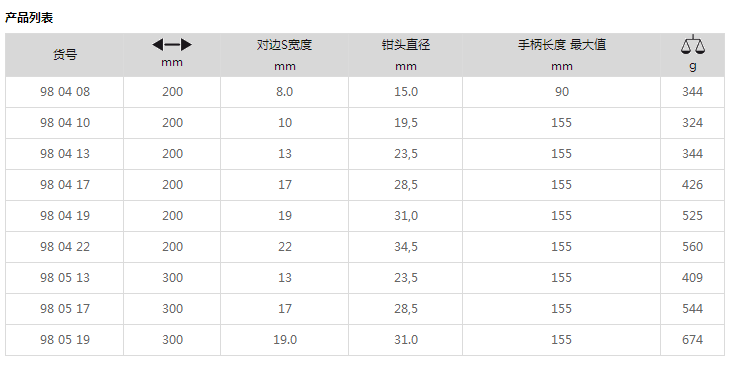Open item 98 05 17
741x367 pixels.
coord(65,309)
